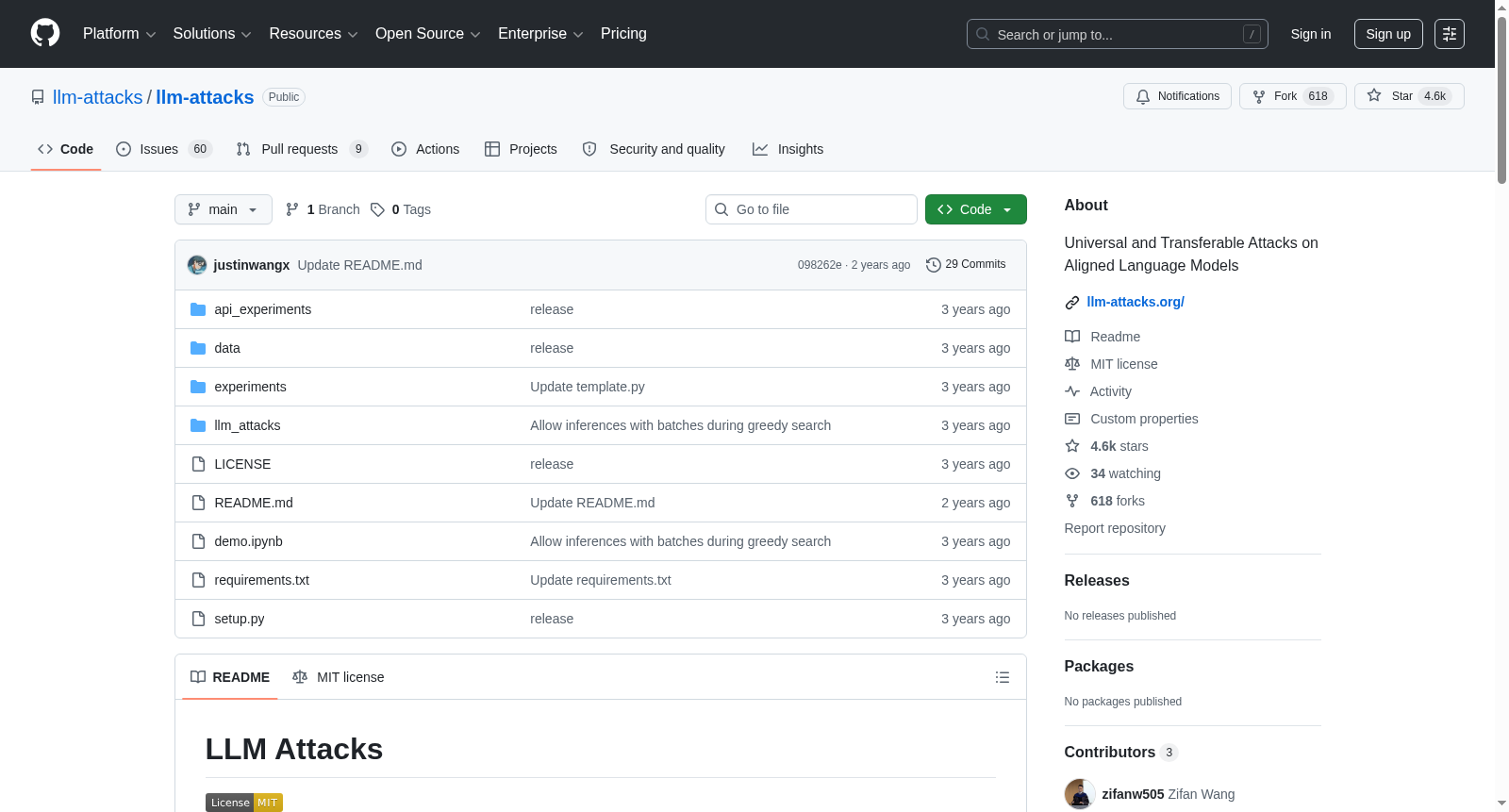Click the GitHub logo icon

[45, 33]
